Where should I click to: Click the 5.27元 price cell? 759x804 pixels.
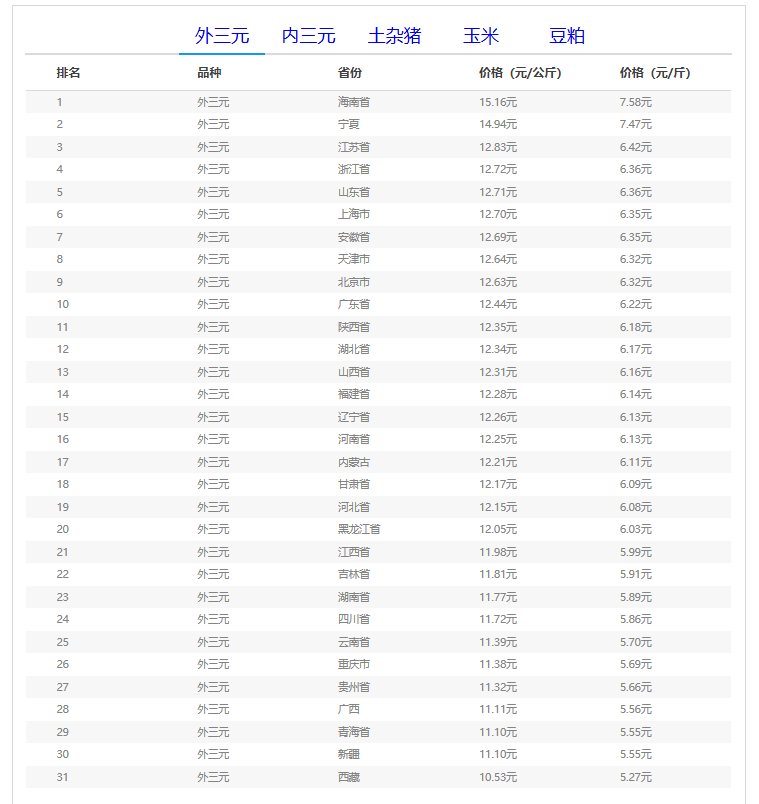point(636,777)
